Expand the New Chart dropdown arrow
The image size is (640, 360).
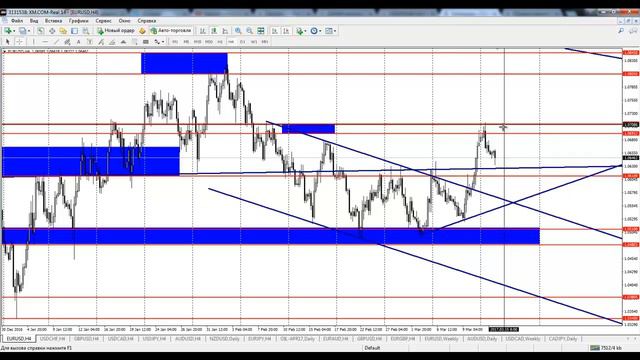click(x=14, y=31)
